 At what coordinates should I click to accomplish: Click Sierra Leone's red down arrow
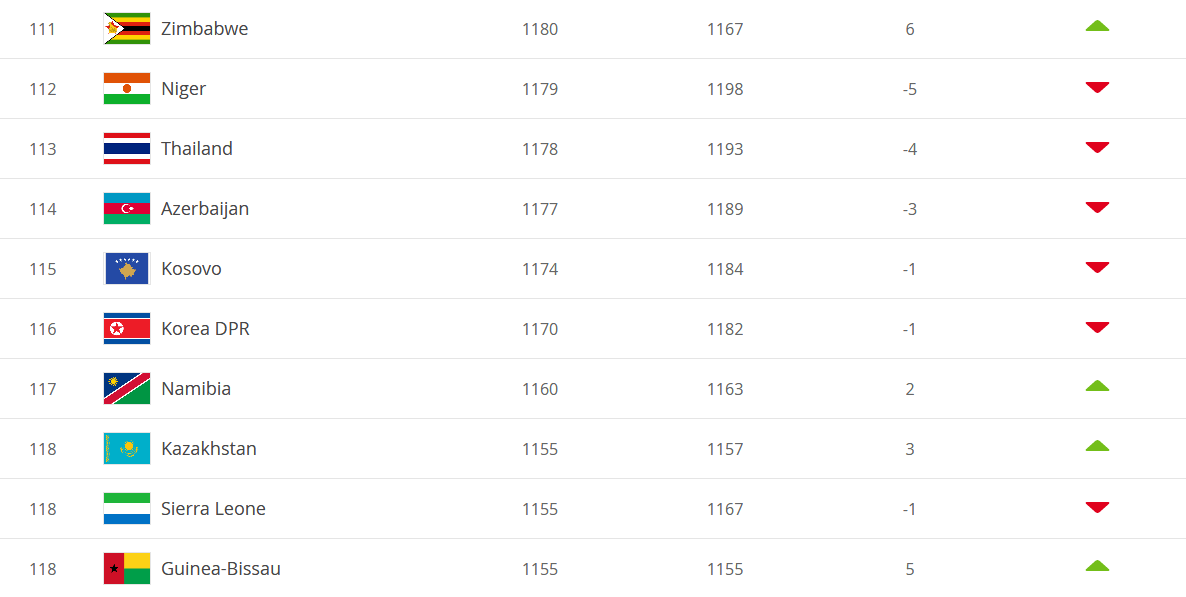1097,508
